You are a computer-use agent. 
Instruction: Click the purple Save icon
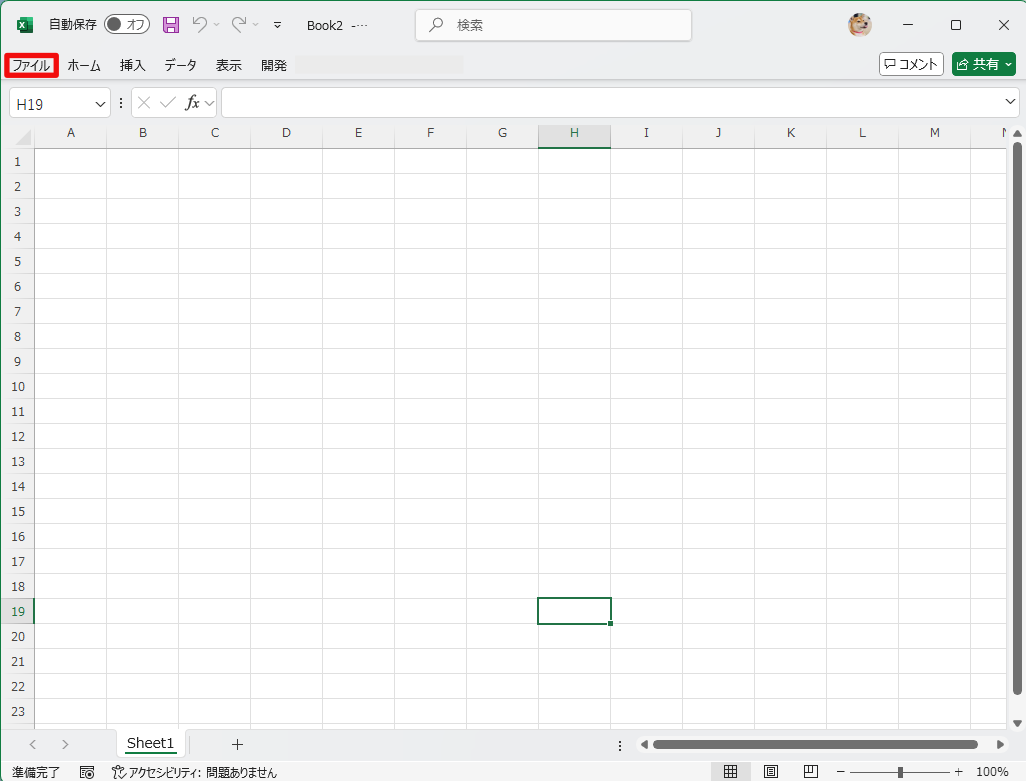coord(171,25)
